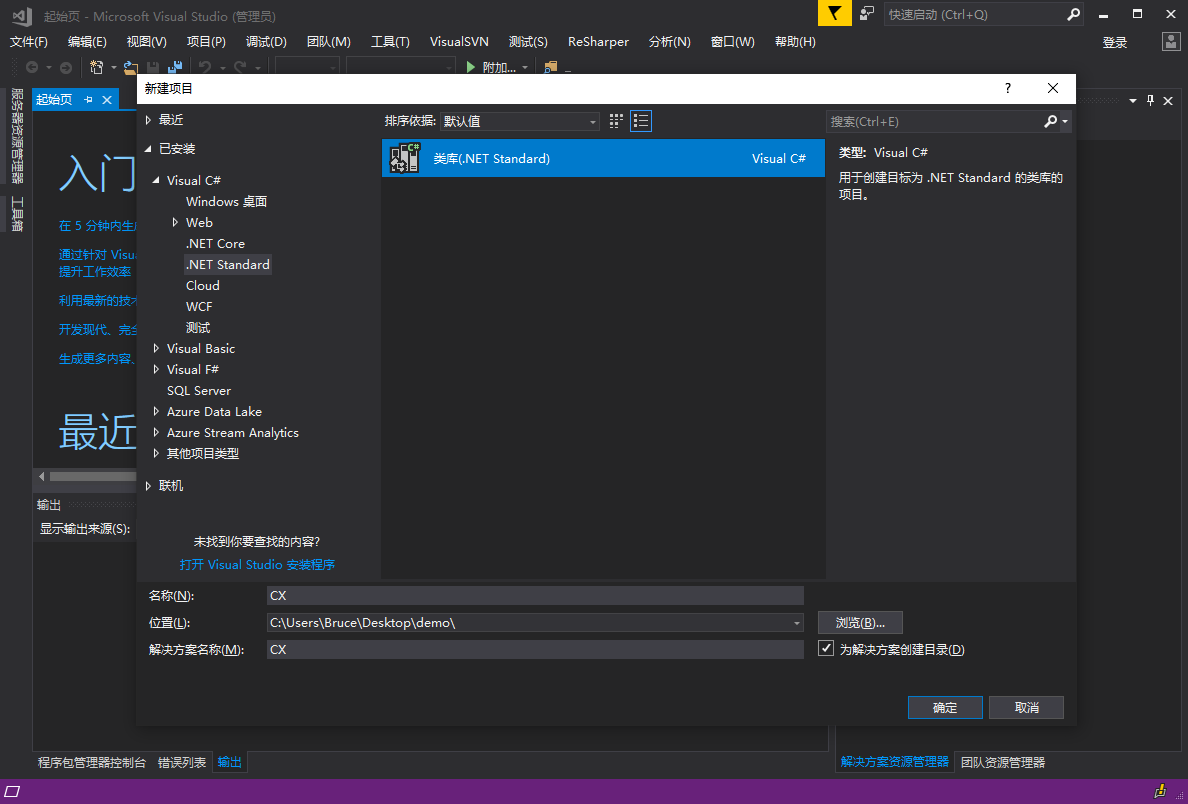Open the Visual Studio 安装程序 link
This screenshot has width=1188, height=804.
tap(258, 565)
